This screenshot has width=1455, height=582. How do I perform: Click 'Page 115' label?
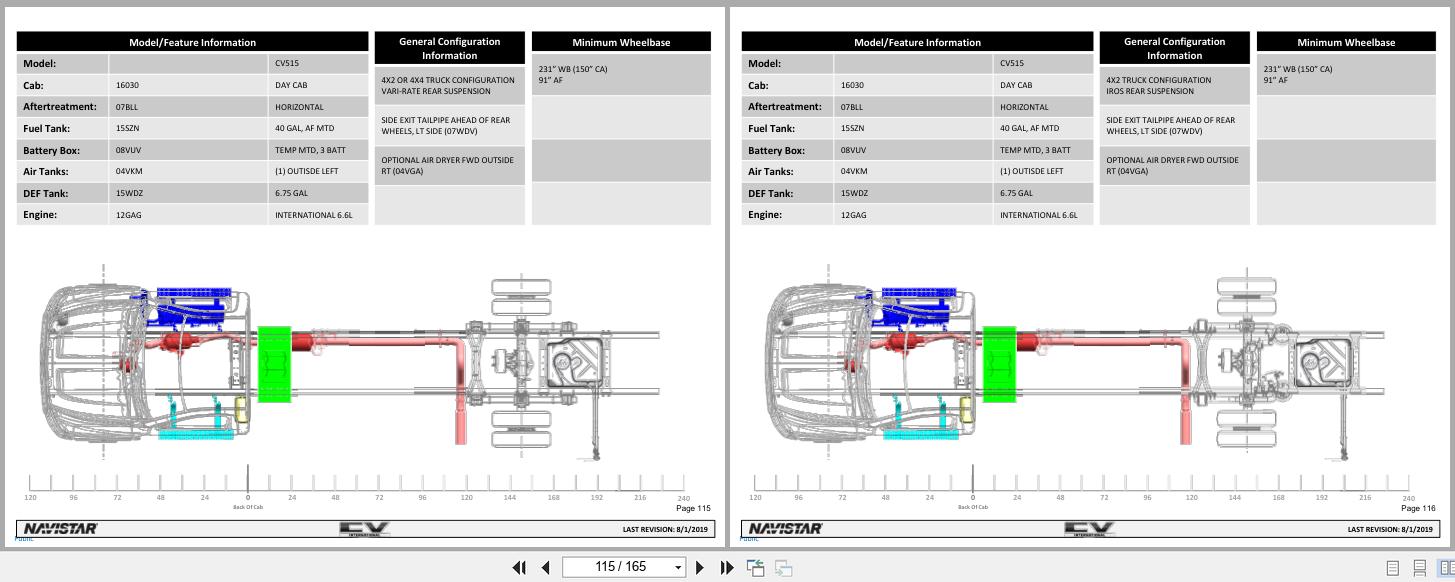point(693,508)
